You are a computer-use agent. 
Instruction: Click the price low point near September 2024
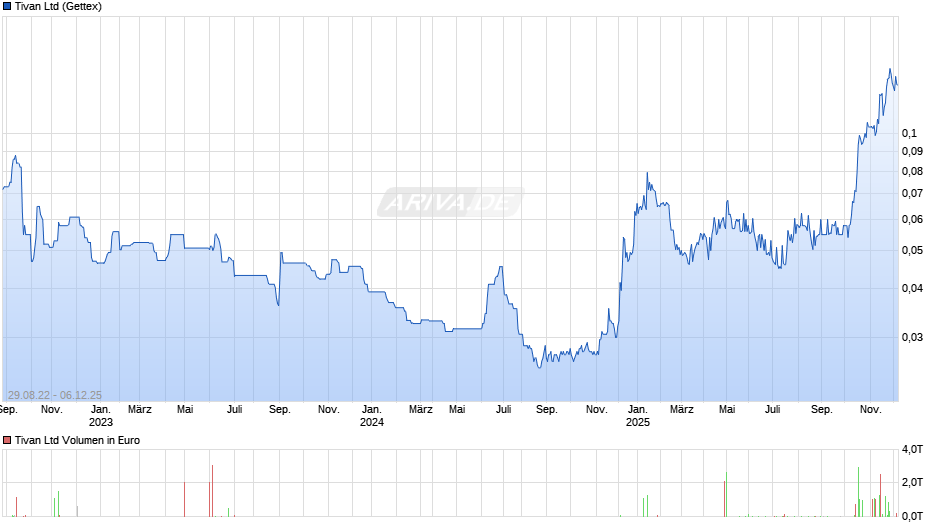click(539, 367)
